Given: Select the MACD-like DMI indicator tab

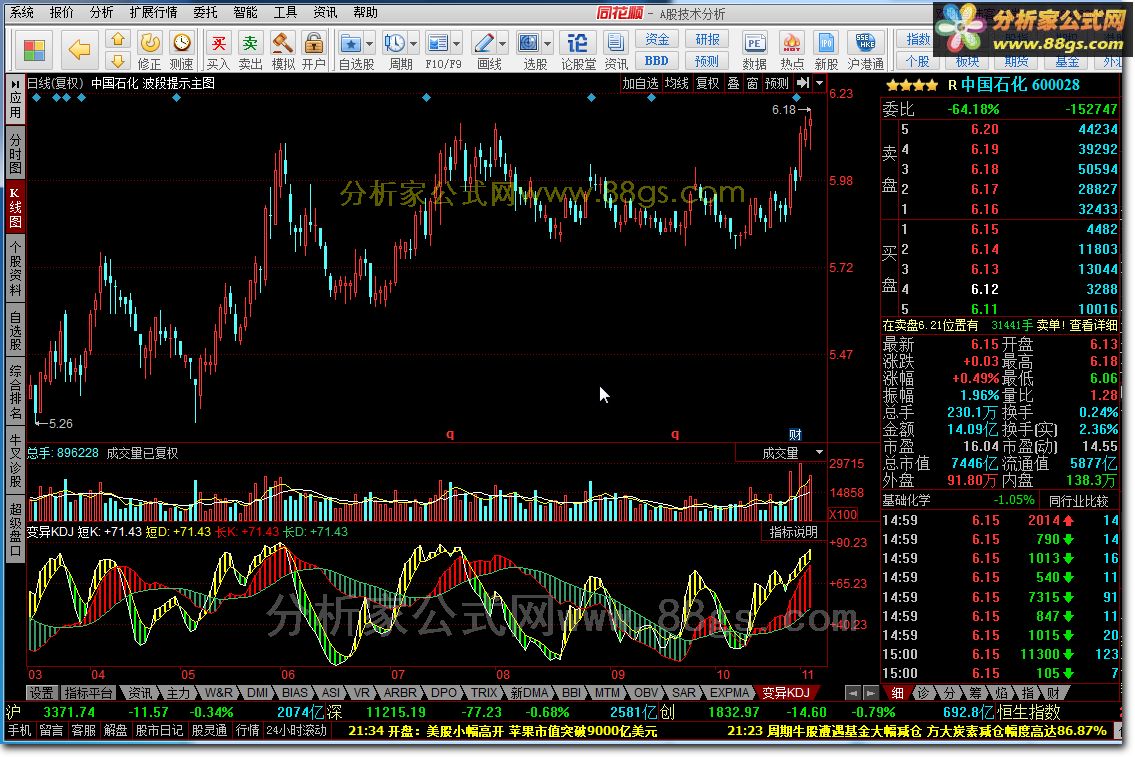Looking at the screenshot, I should pos(258,693).
